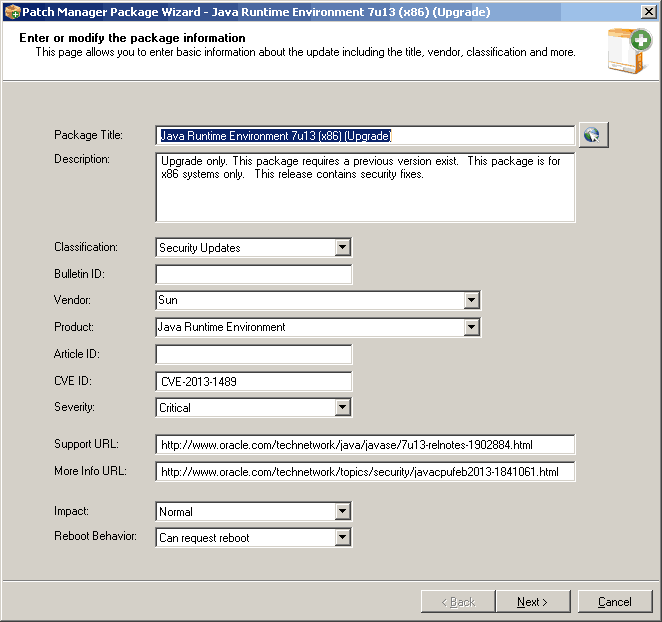Click the disabled Back button

(x=458, y=601)
